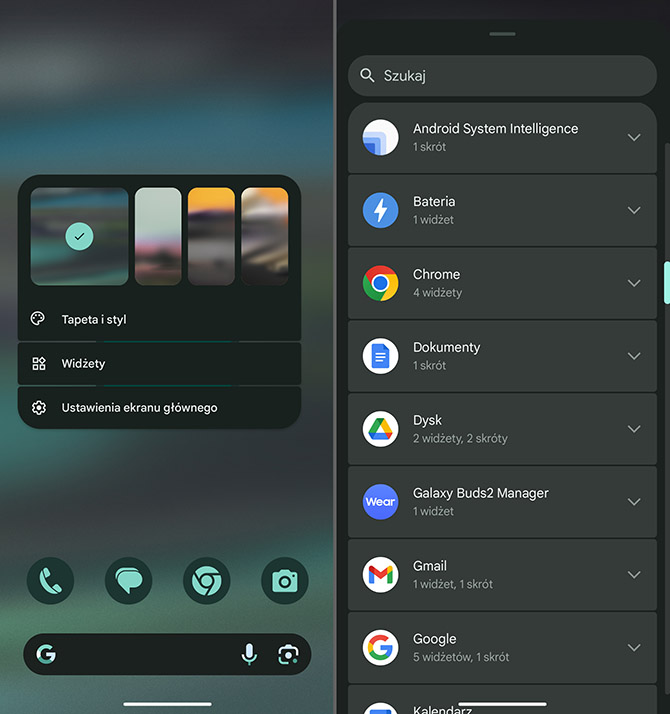Tap the magnifier icon in Szukaj field
Viewport: 670px width, 714px height.
(367, 76)
